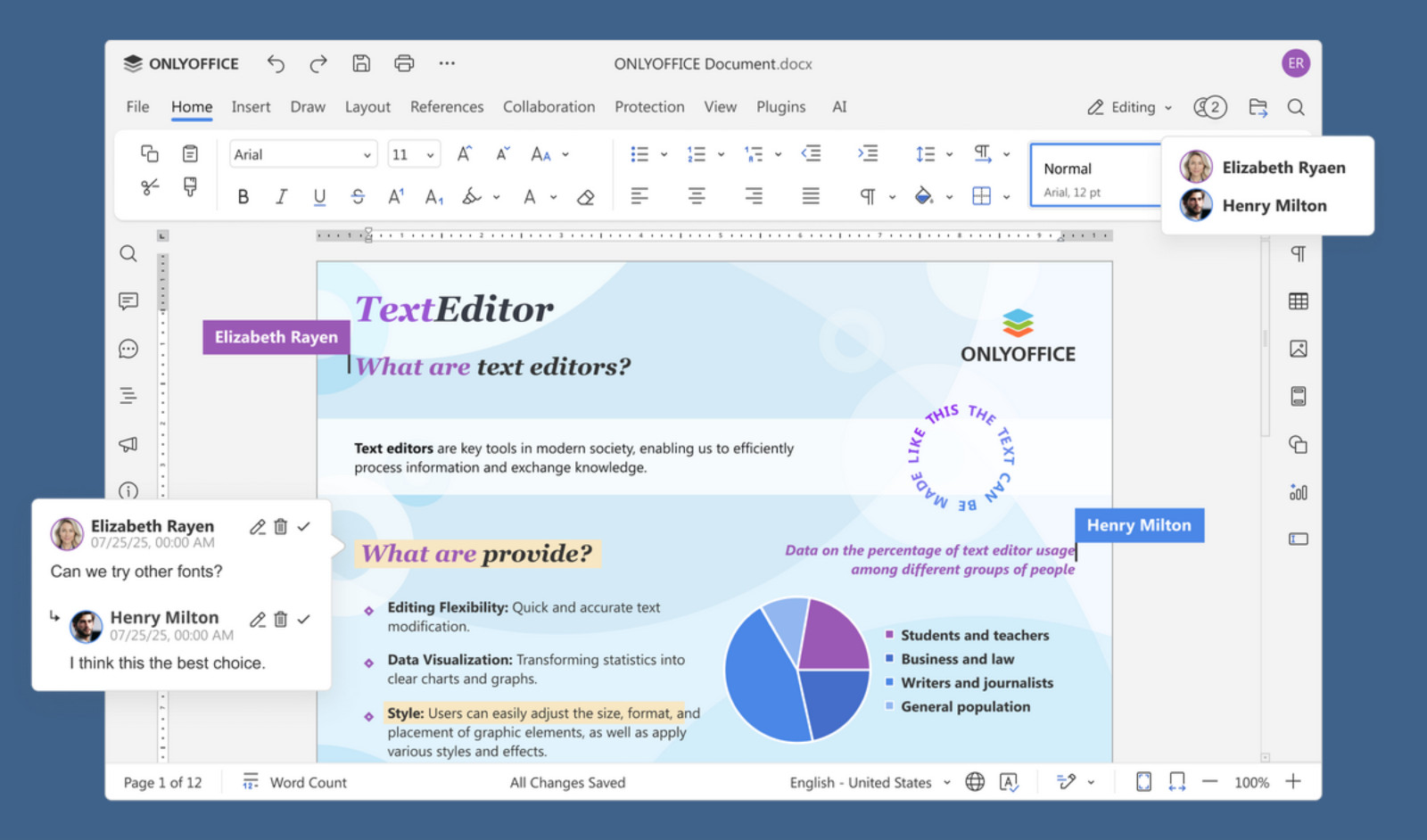The image size is (1427, 840).
Task: Switch to the Plugins tab
Action: click(780, 107)
